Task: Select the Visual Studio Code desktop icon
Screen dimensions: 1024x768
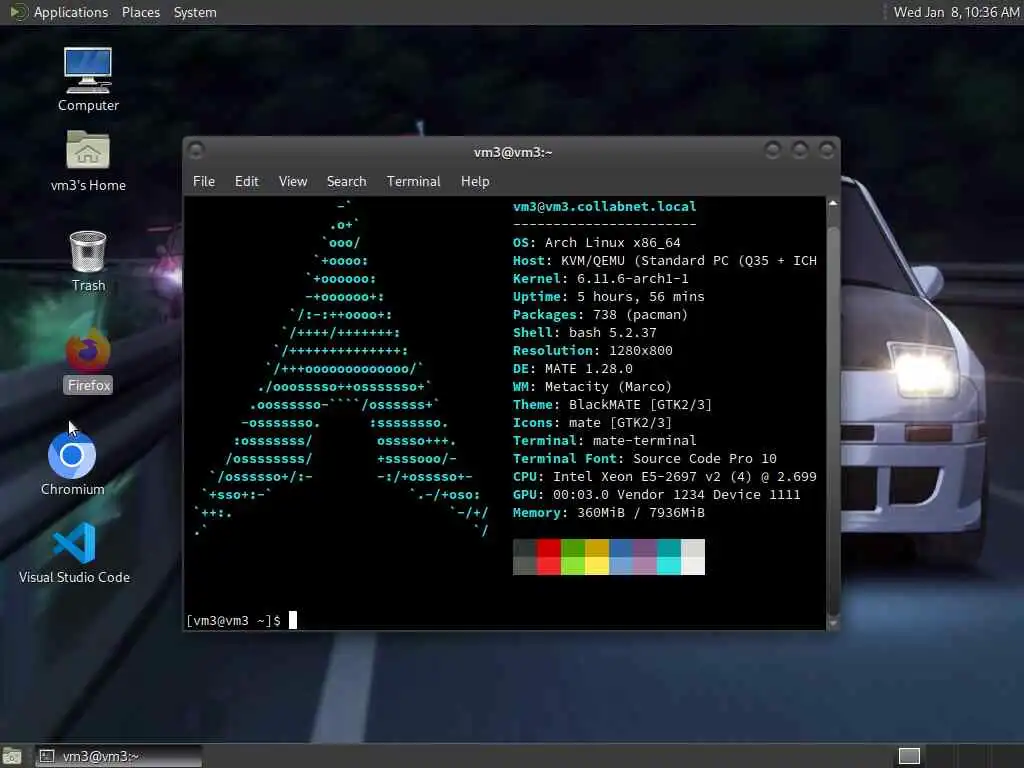Action: point(74,553)
